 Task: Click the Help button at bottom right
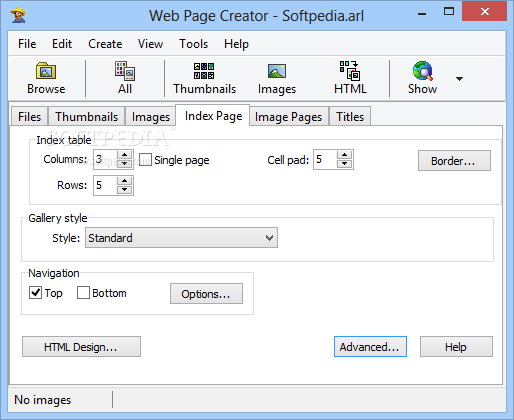click(x=456, y=347)
